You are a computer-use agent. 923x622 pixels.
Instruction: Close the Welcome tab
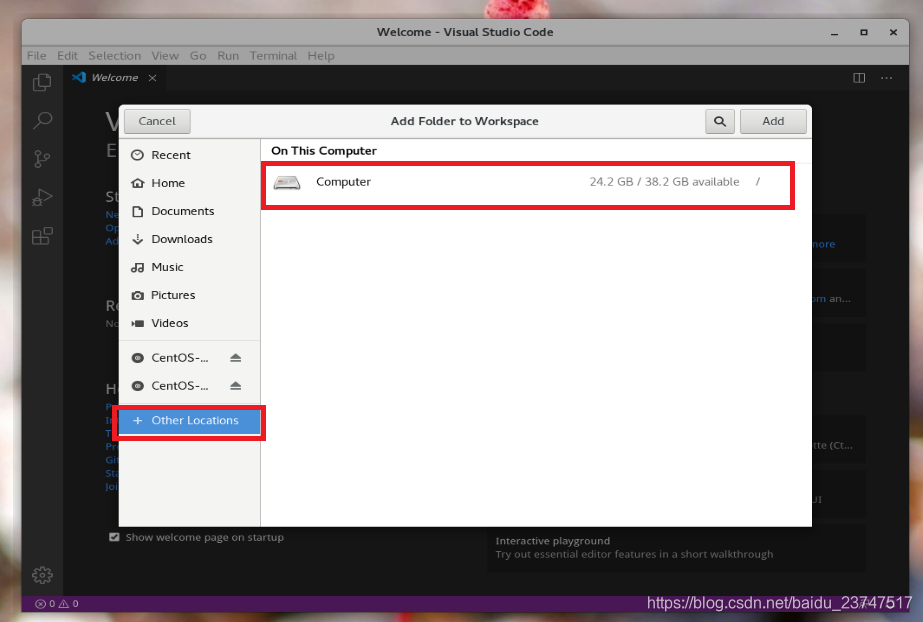tap(152, 78)
